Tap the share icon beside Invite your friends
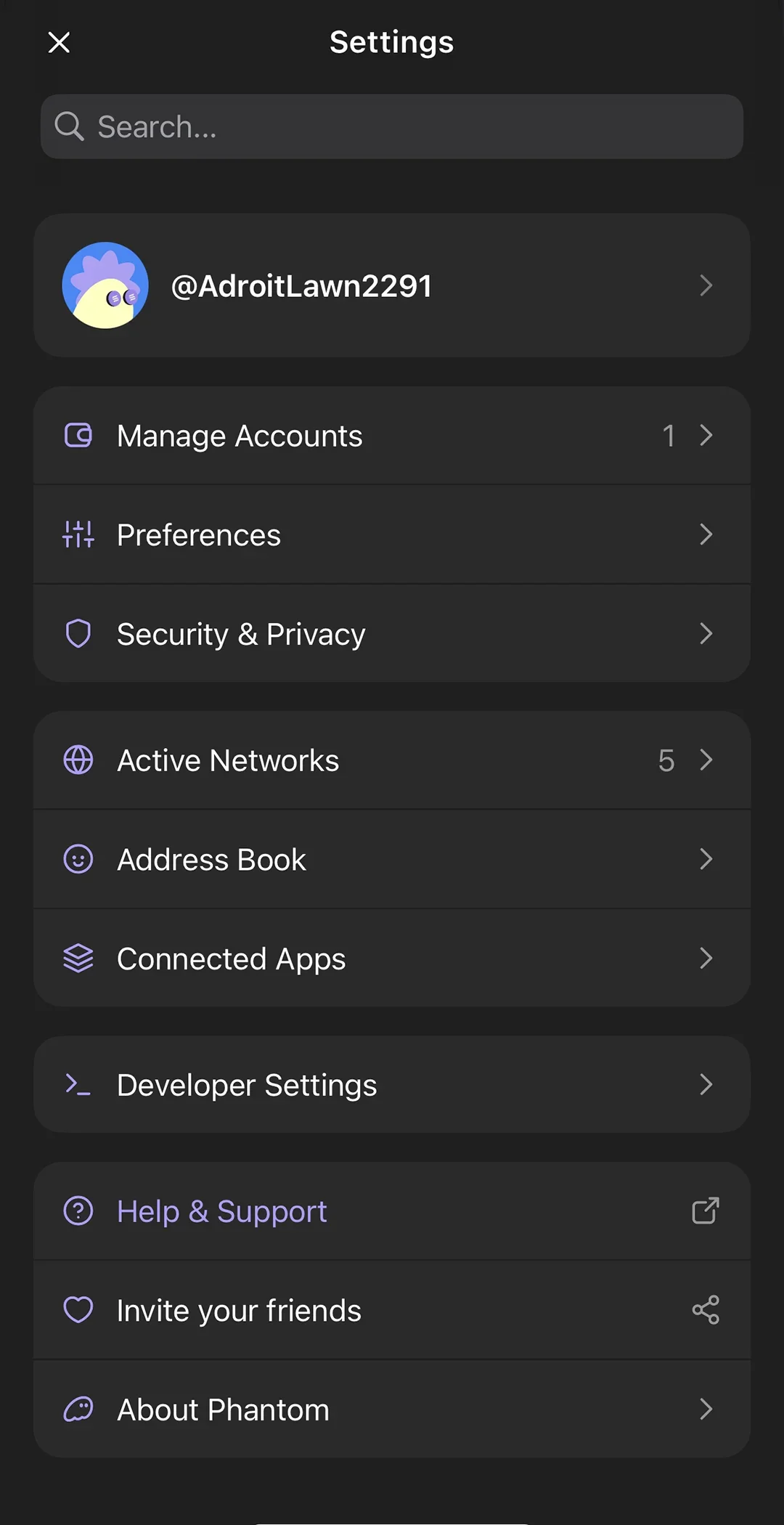Screen dimensions: 784x1525 705,1310
